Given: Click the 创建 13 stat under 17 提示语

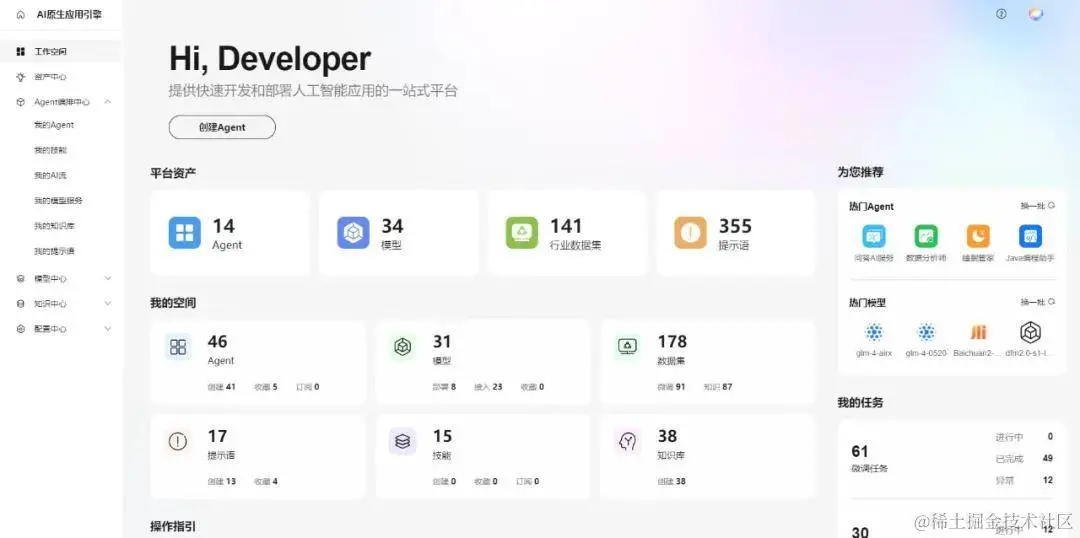Looking at the screenshot, I should point(222,482).
